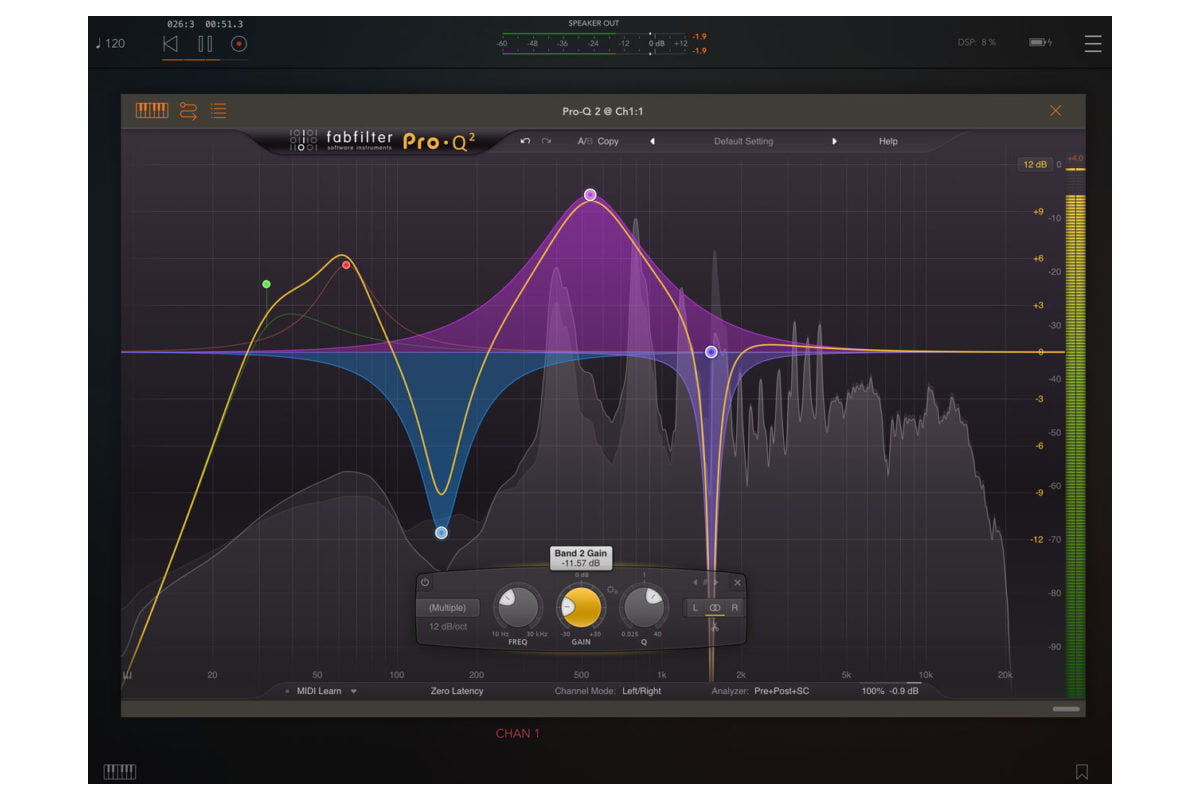Viewport: 1200px width, 800px height.
Task: Select the red EQ band node
Action: (346, 265)
